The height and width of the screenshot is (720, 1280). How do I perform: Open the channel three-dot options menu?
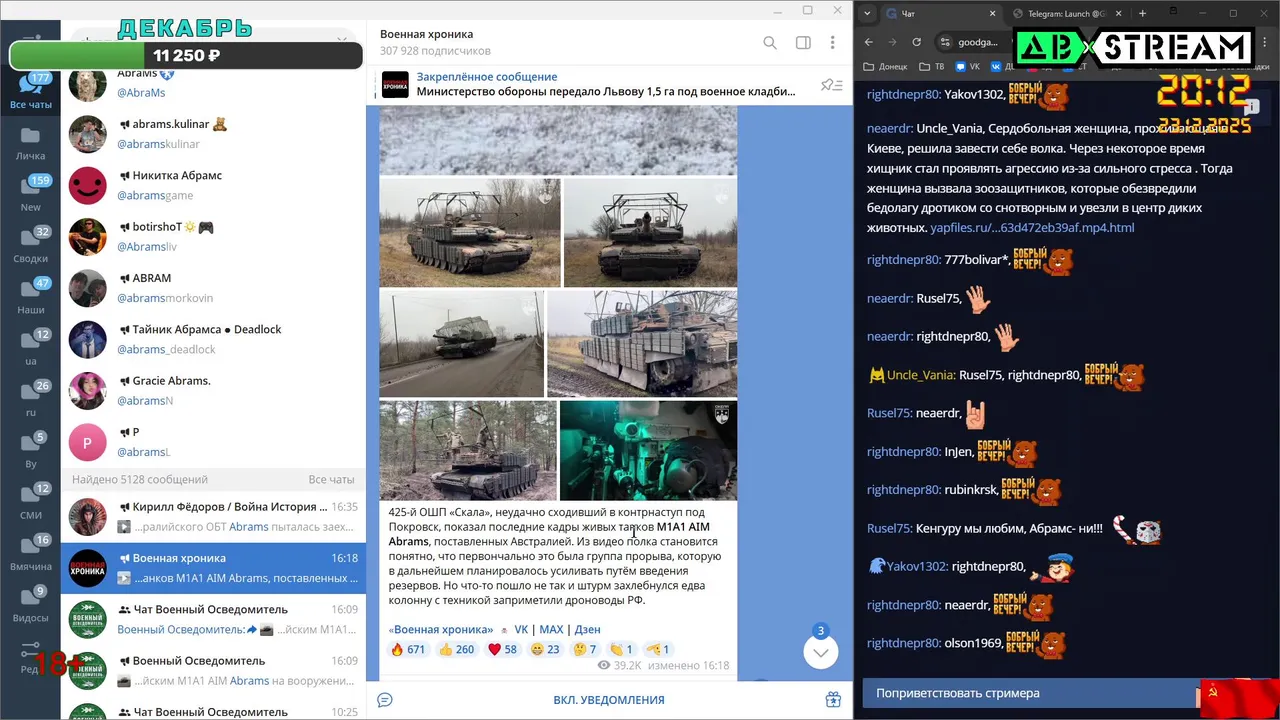pyautogui.click(x=832, y=43)
